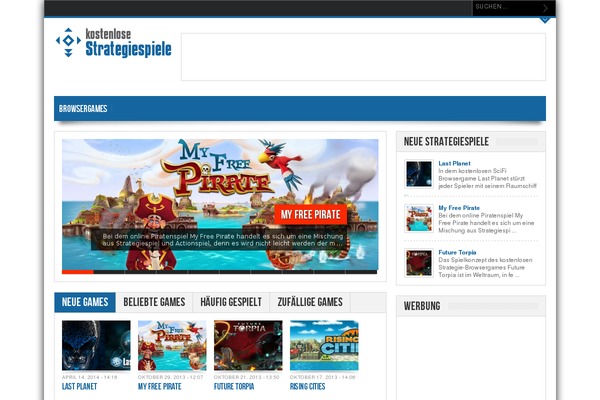
Task: Click the My Free Pirate sidebar thumbnail
Action: point(419,219)
